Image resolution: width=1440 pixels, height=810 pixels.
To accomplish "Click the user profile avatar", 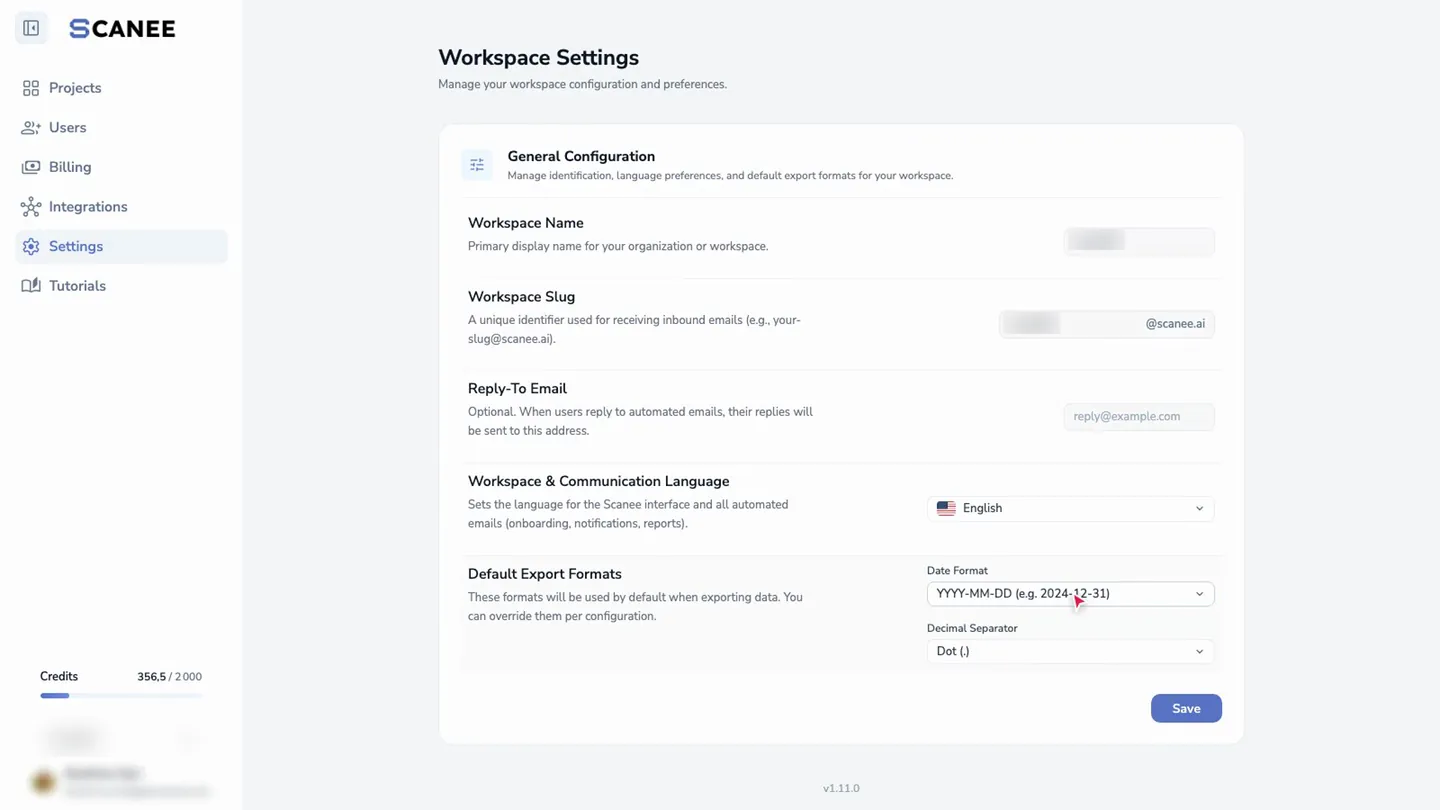I will coord(43,782).
